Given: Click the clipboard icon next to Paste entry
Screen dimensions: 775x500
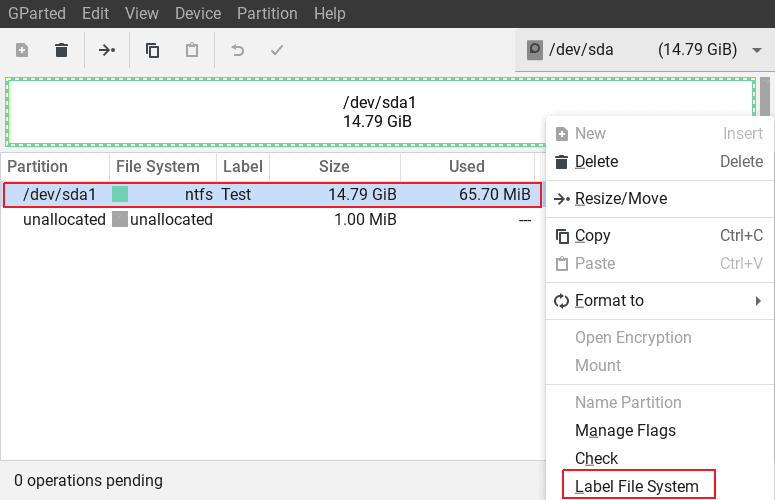Looking at the screenshot, I should point(562,264).
